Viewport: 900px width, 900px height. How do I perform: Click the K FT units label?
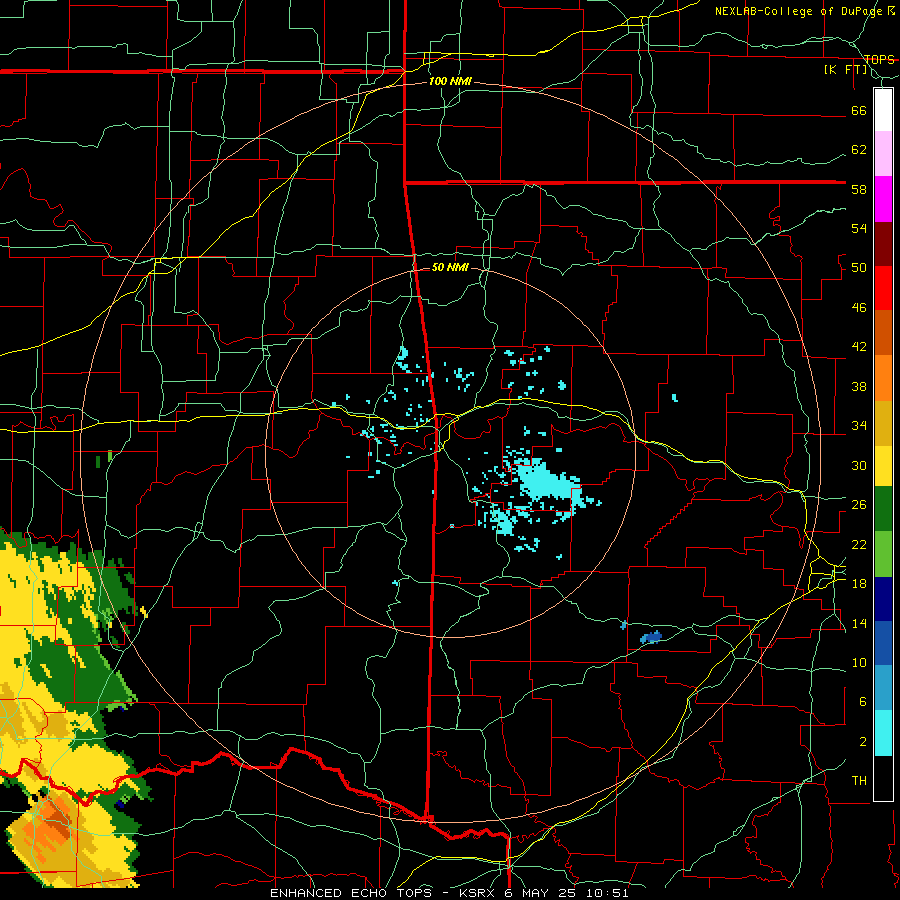coord(846,69)
